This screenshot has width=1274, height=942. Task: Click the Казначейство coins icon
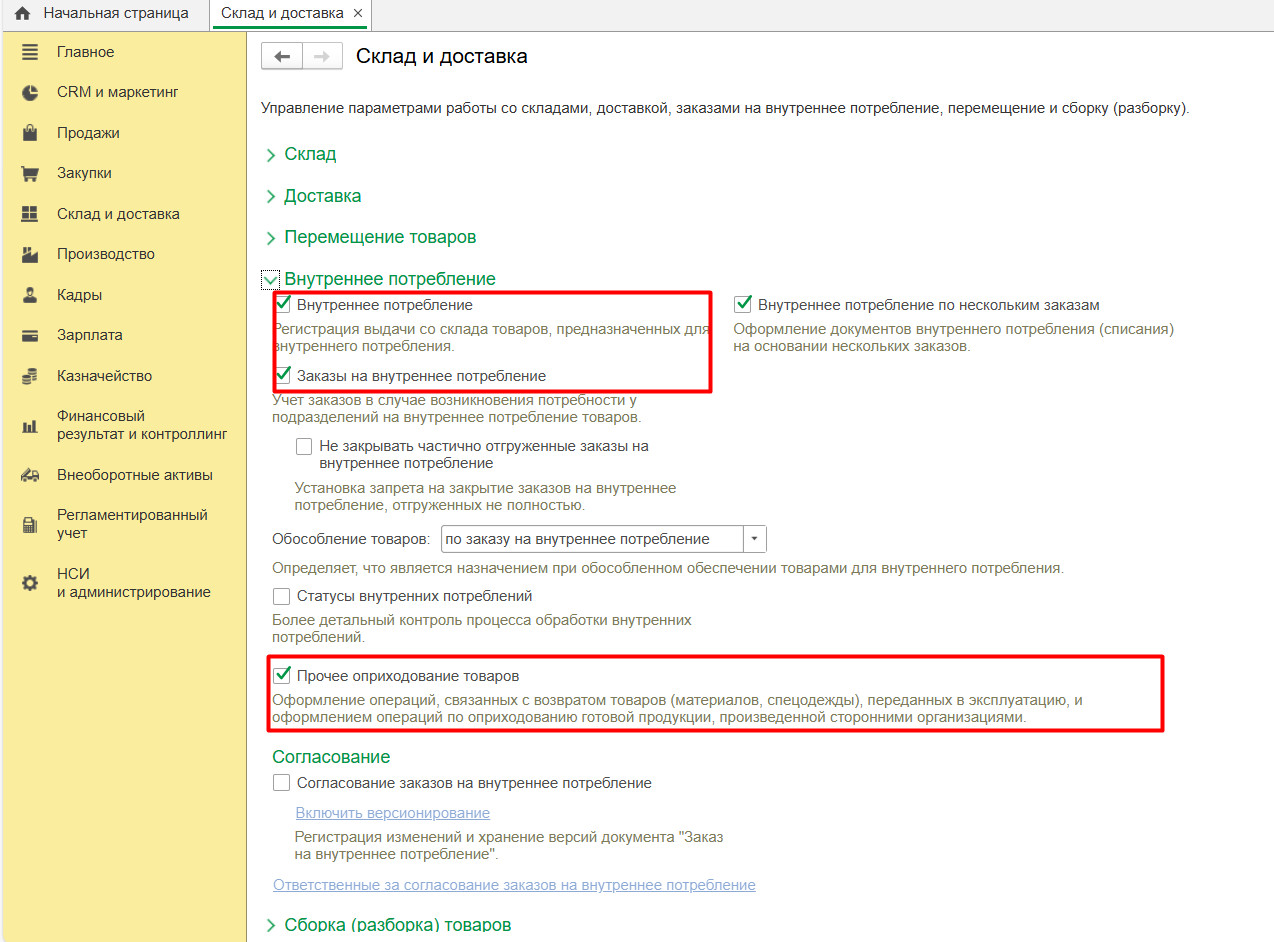(x=30, y=376)
